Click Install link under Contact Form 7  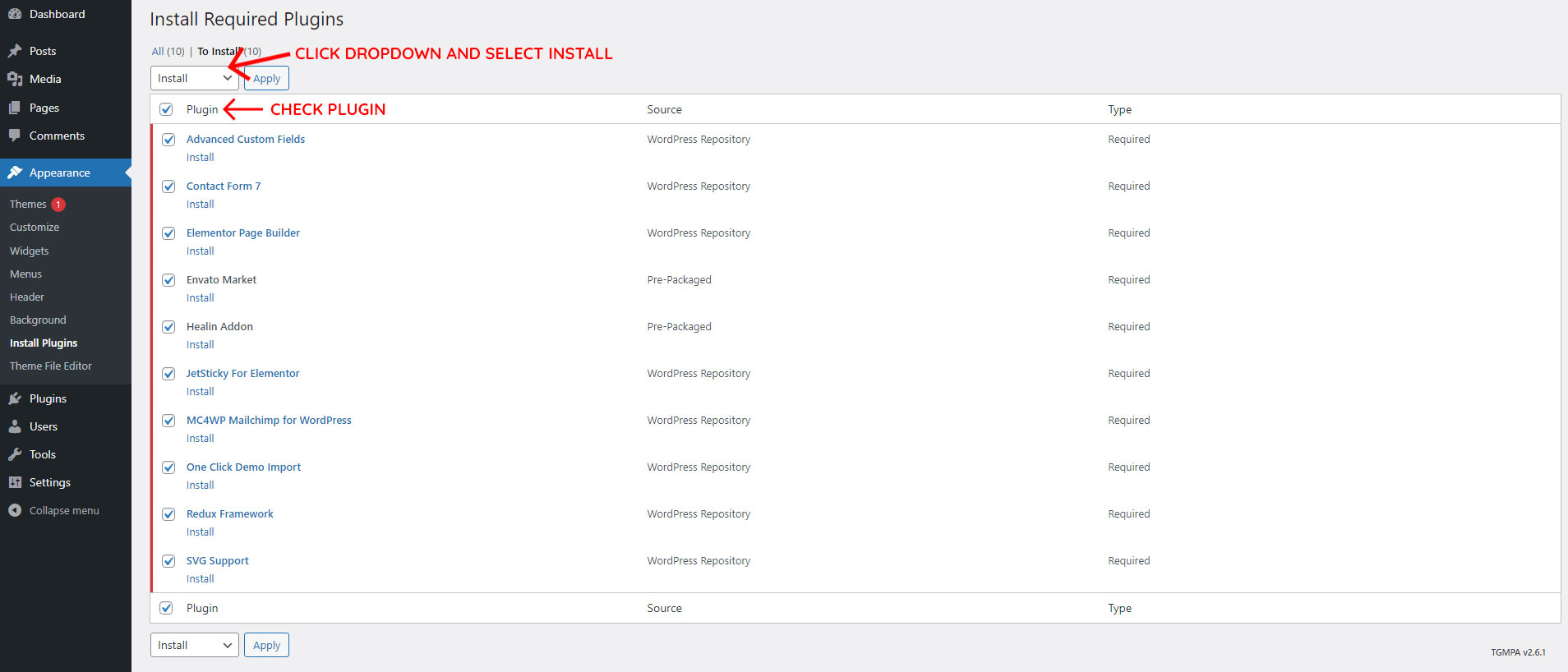[x=200, y=205]
